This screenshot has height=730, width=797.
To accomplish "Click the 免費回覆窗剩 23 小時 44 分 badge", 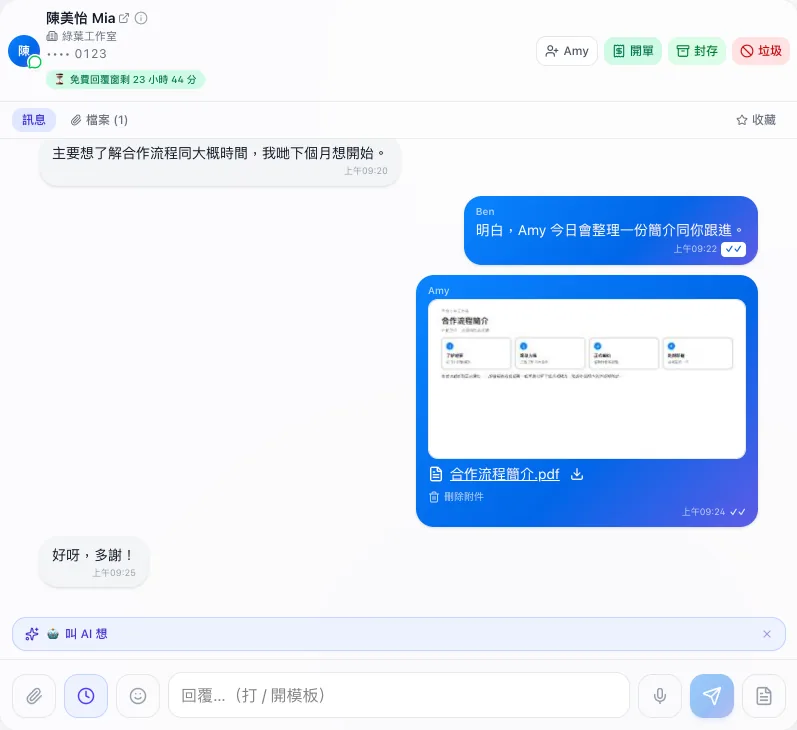I will pyautogui.click(x=126, y=80).
